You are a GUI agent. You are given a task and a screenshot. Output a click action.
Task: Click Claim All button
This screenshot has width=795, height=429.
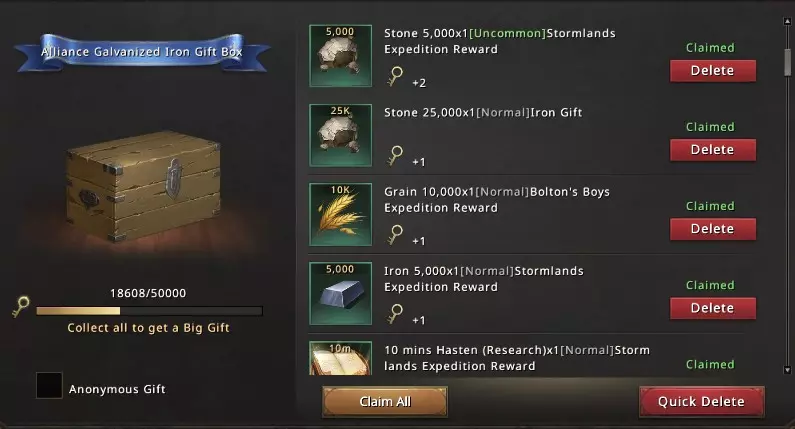coord(385,402)
